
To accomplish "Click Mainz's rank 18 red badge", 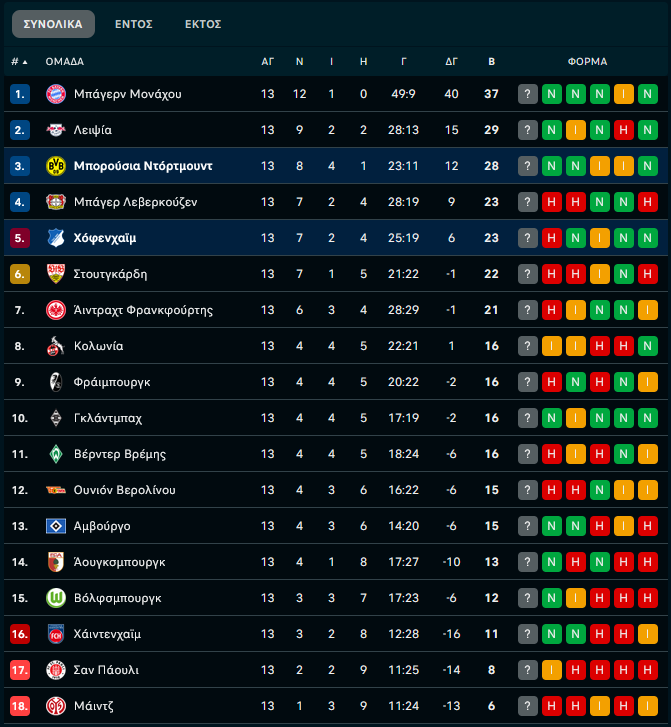I will click(x=20, y=706).
